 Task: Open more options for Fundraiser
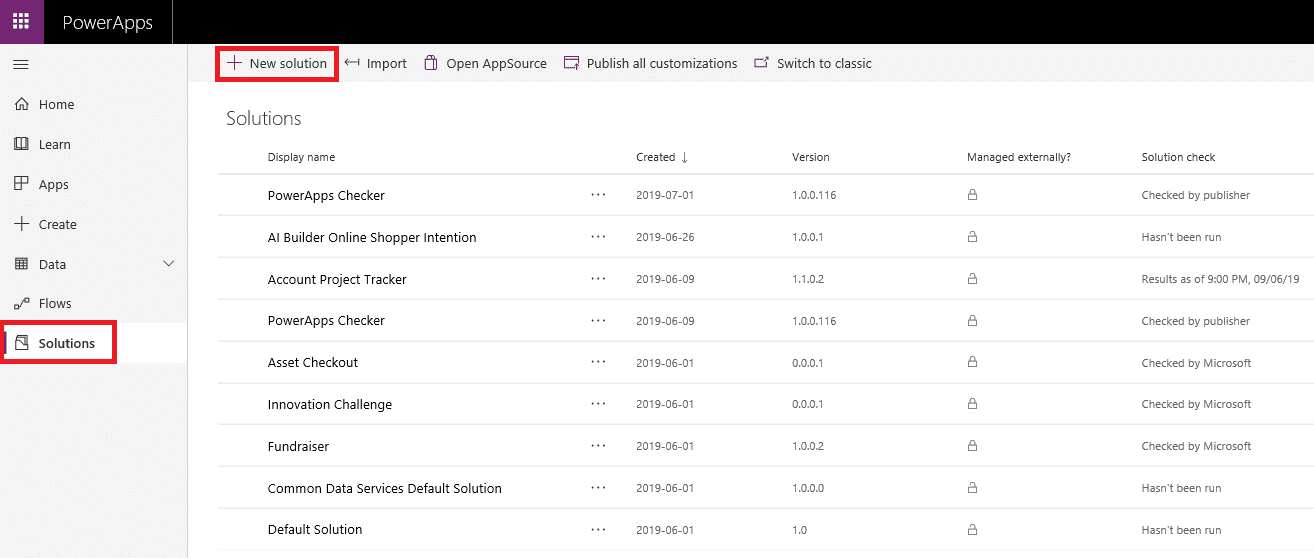point(598,446)
